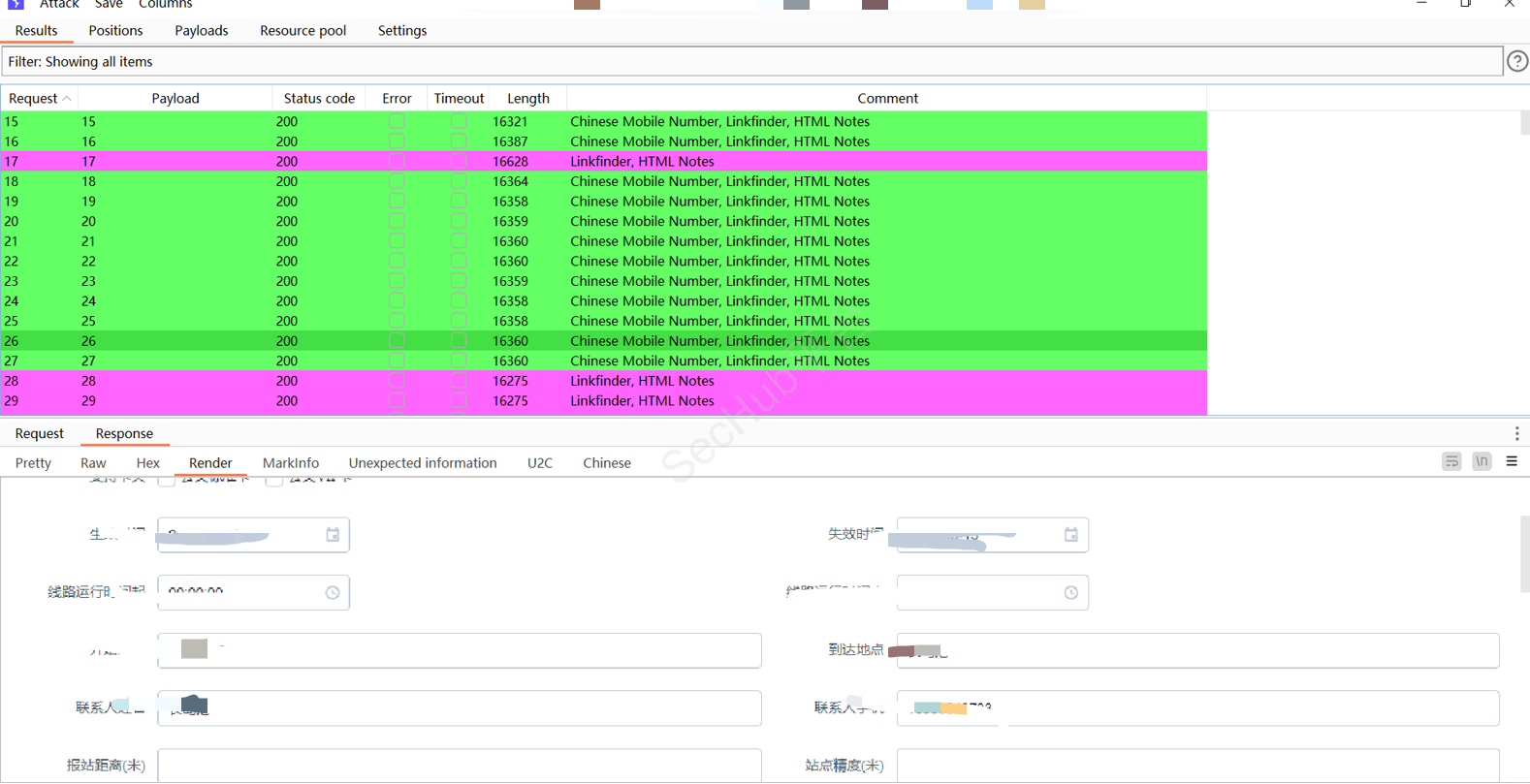Open the three-dot options menu beside Response
This screenshot has height=784, width=1530.
(1516, 433)
